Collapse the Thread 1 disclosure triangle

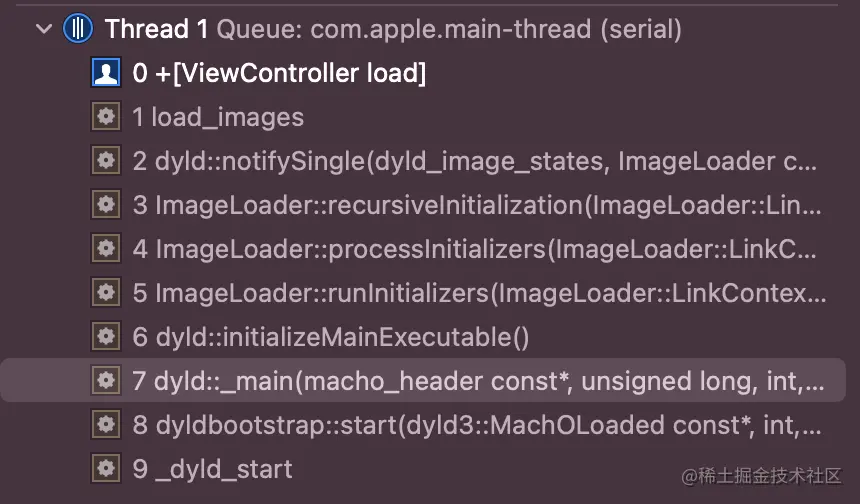tap(43, 29)
